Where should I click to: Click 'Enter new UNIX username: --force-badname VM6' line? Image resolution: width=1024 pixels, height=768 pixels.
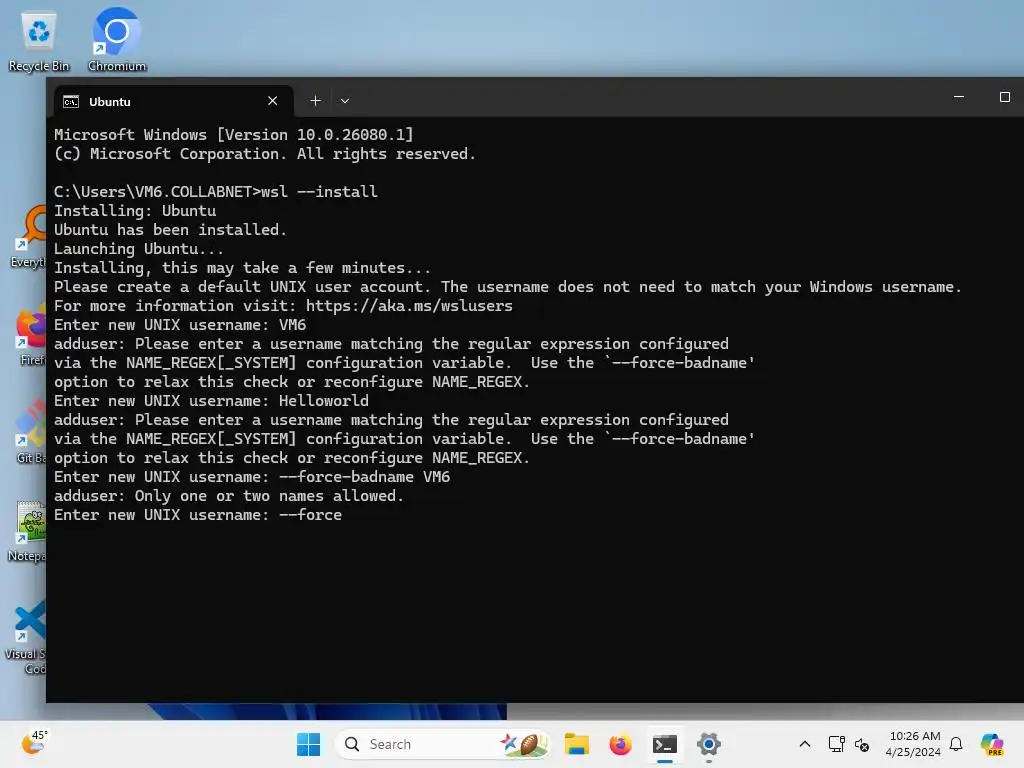[x=252, y=477]
